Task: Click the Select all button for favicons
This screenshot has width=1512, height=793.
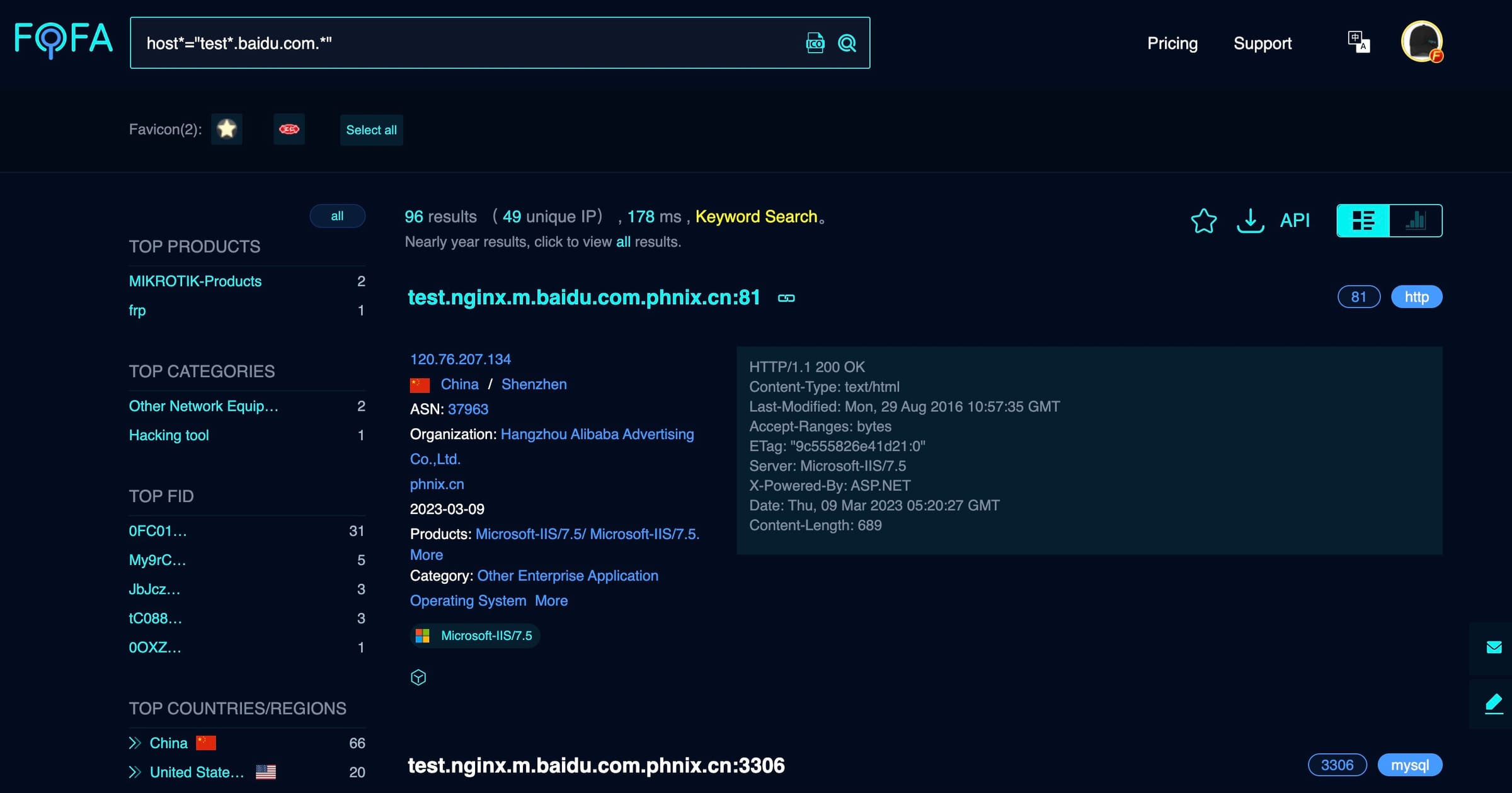Action: click(x=371, y=130)
